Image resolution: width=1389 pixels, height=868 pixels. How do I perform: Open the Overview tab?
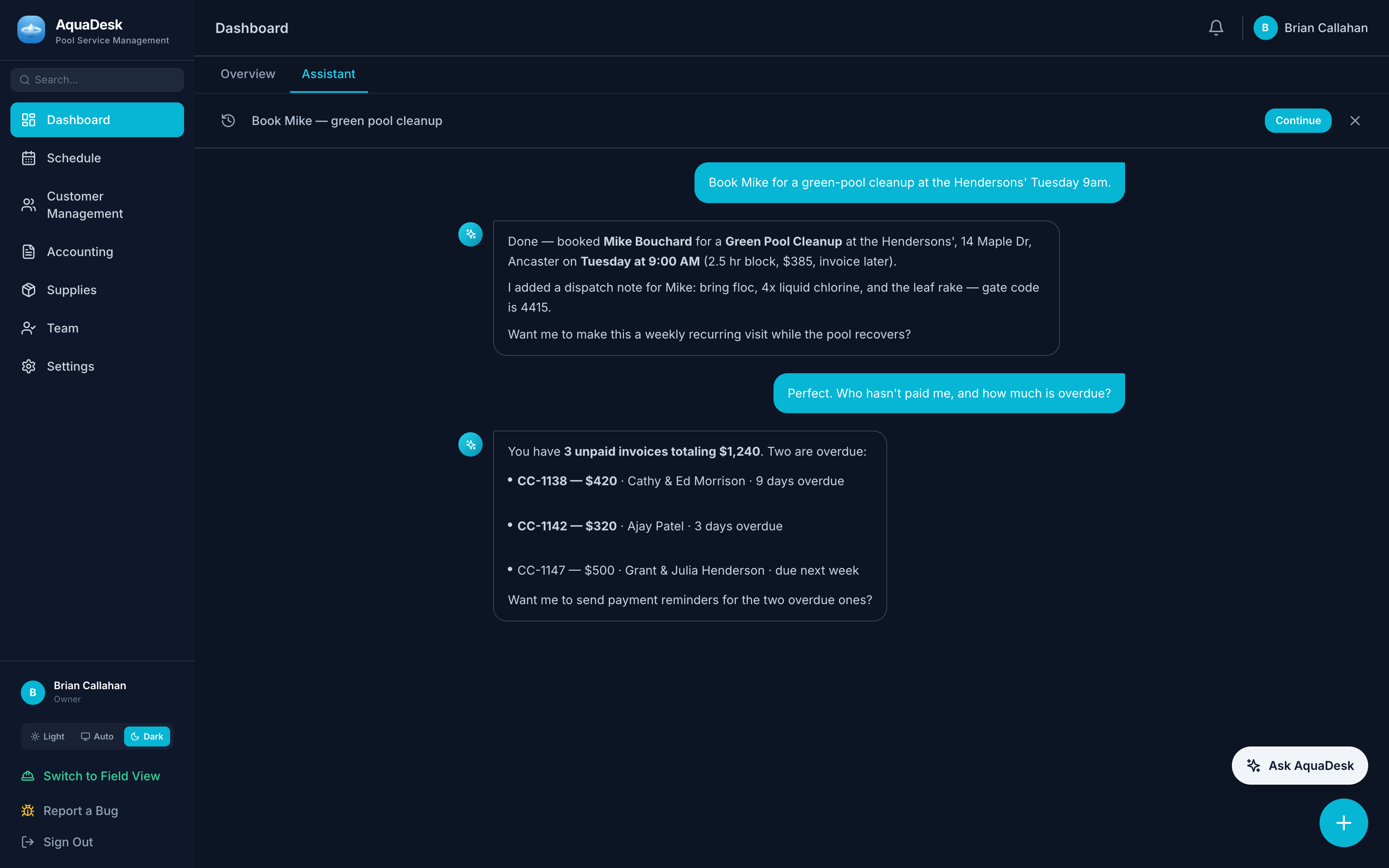248,74
